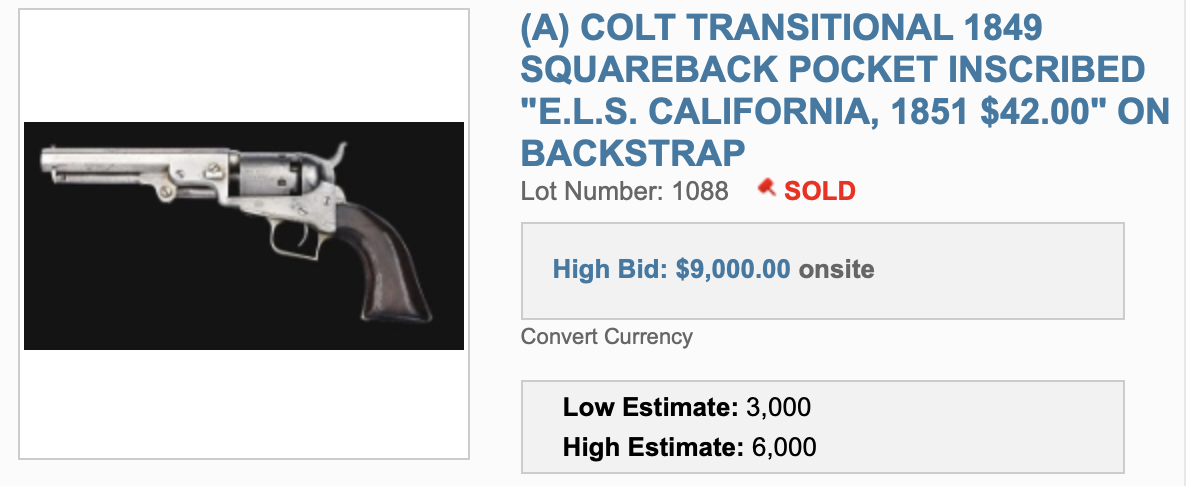Select the $9,000.00 high bid amount
This screenshot has height=486, width=1186.
tap(733, 269)
